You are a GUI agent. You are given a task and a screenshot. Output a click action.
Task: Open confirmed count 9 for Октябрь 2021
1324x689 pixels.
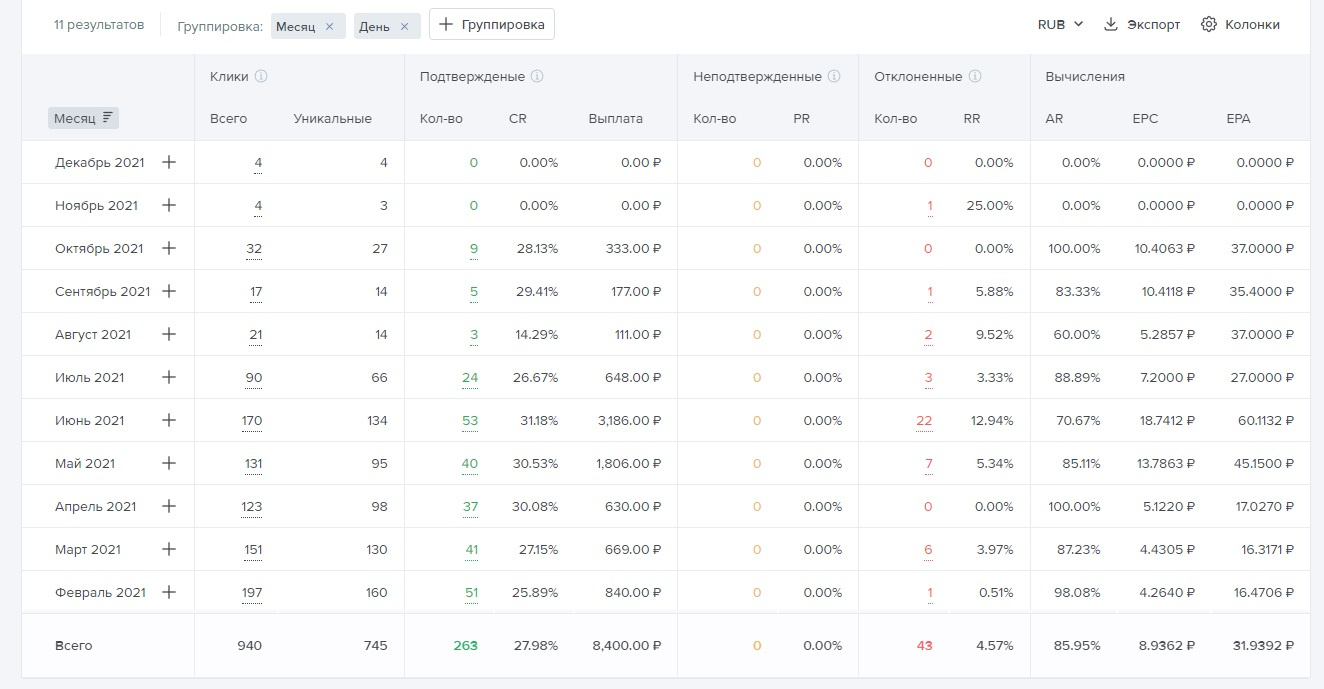point(474,249)
